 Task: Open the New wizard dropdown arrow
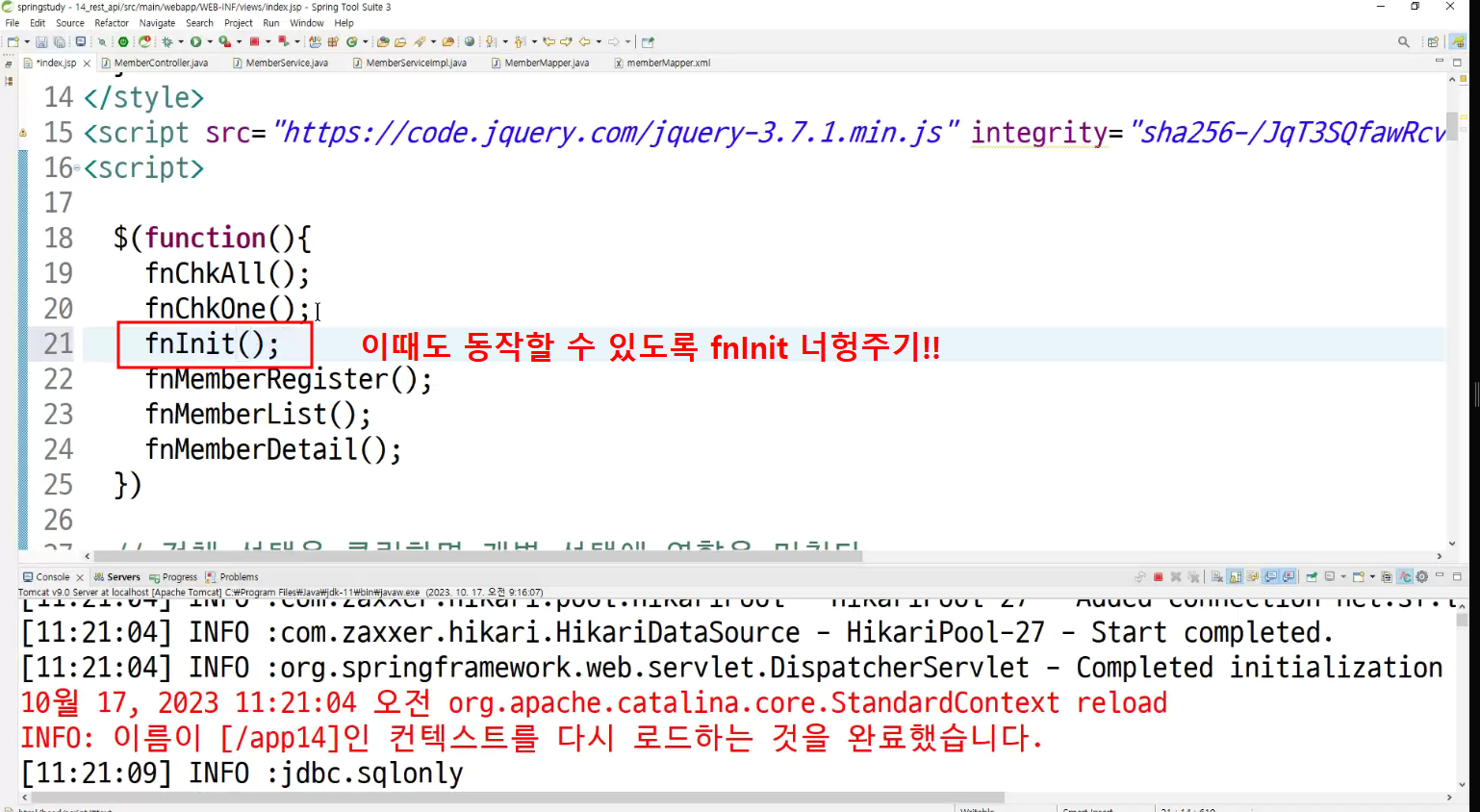click(27, 42)
